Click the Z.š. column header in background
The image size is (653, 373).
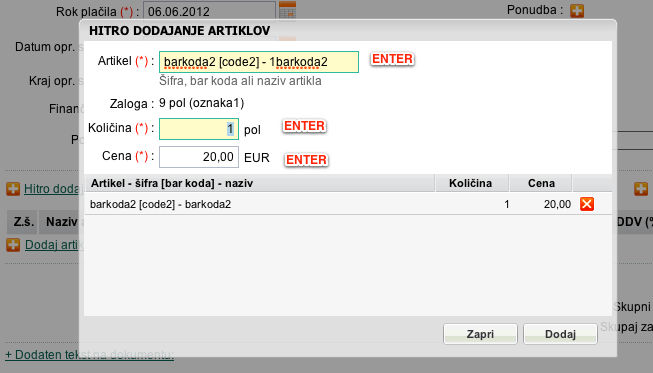(22, 222)
